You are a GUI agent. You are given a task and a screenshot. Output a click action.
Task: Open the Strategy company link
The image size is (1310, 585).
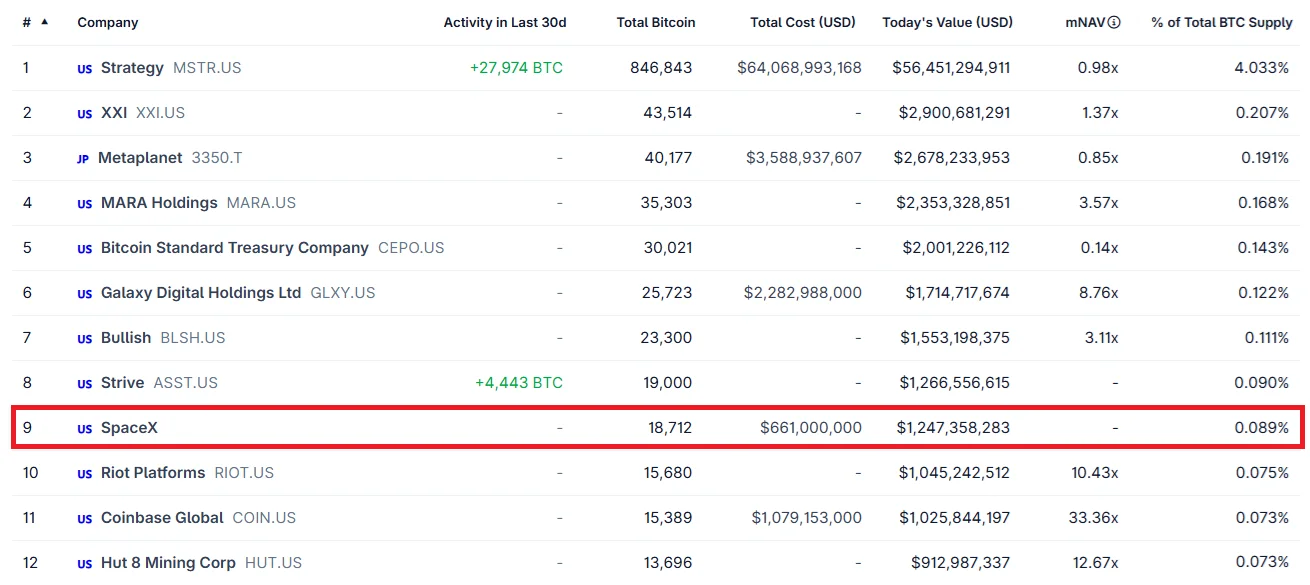click(x=132, y=68)
